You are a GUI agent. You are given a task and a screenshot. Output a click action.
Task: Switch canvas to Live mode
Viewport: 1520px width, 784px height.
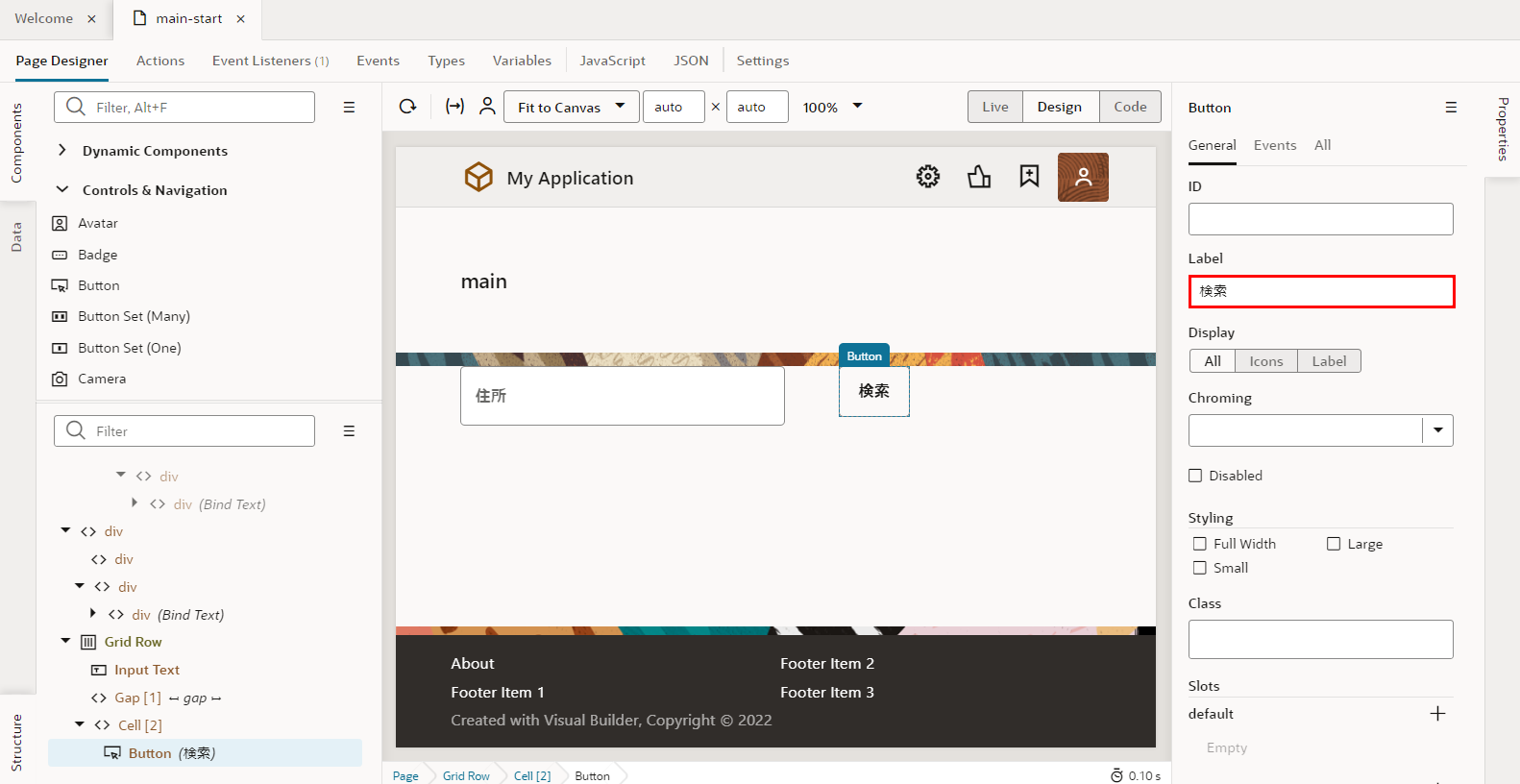pos(994,107)
